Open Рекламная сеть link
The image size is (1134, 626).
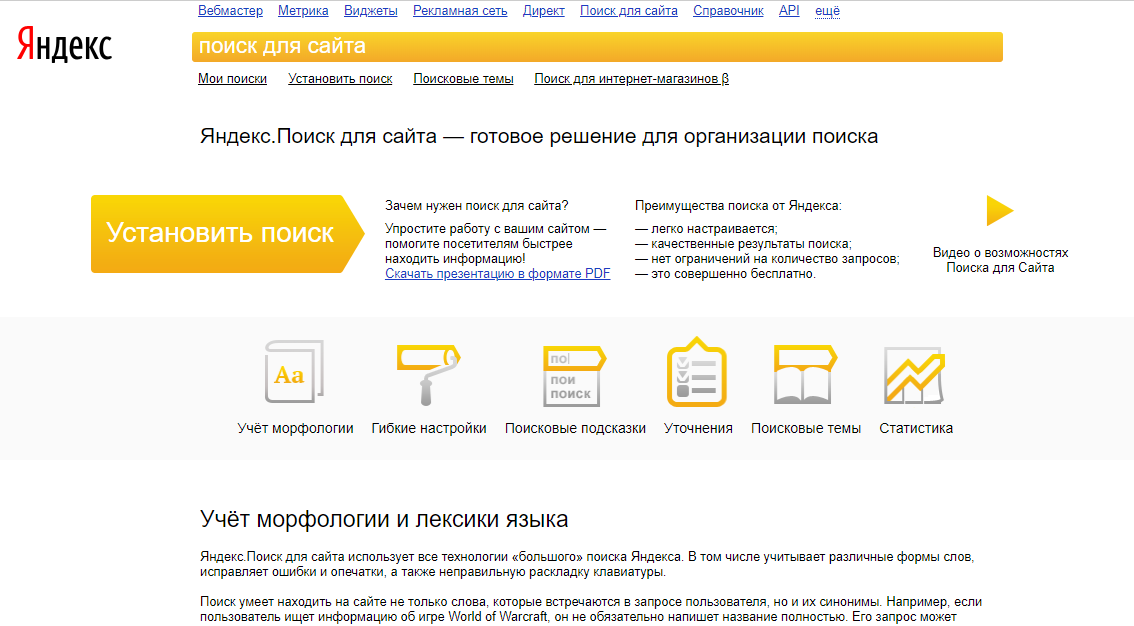pyautogui.click(x=460, y=11)
